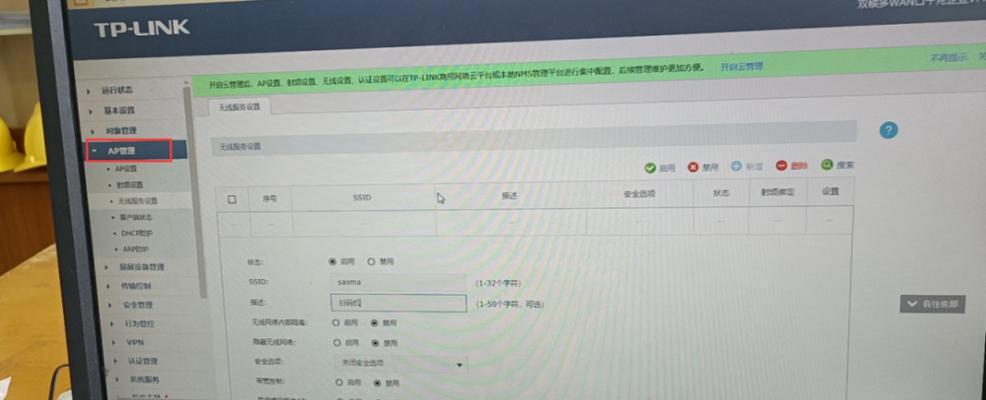Click the SSID column header
Screen dimensions: 986x400
[x=363, y=197]
